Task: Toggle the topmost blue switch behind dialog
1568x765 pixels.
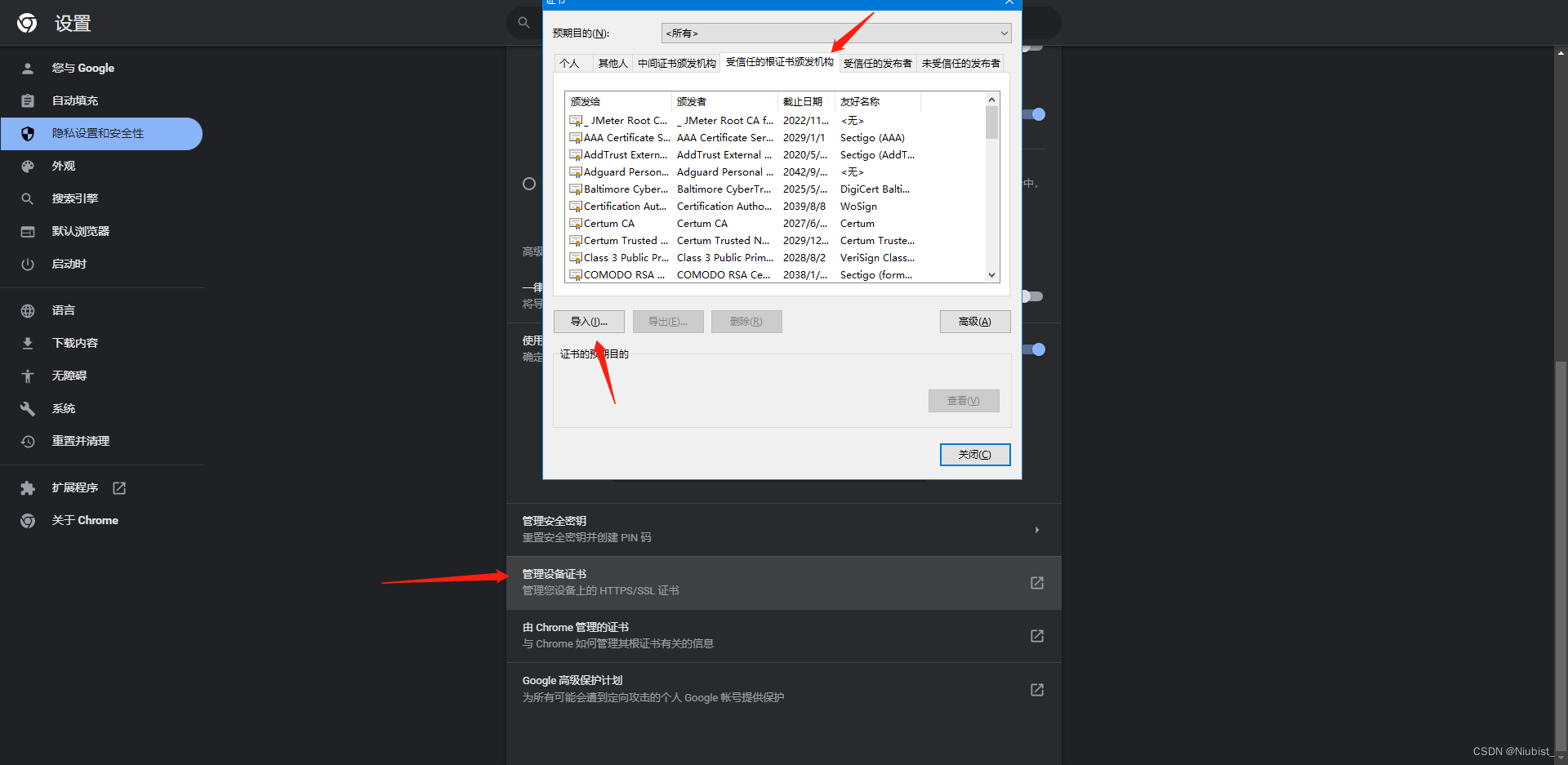Action: pos(1035,114)
